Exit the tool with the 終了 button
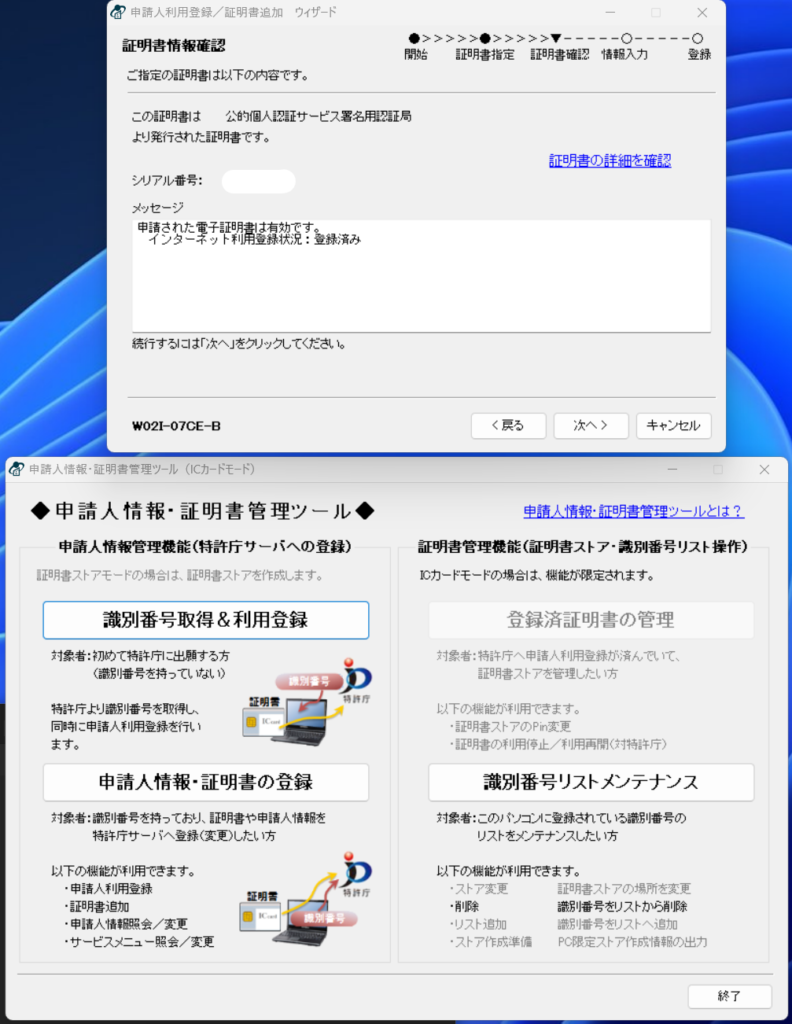This screenshot has width=792, height=1024. click(729, 996)
